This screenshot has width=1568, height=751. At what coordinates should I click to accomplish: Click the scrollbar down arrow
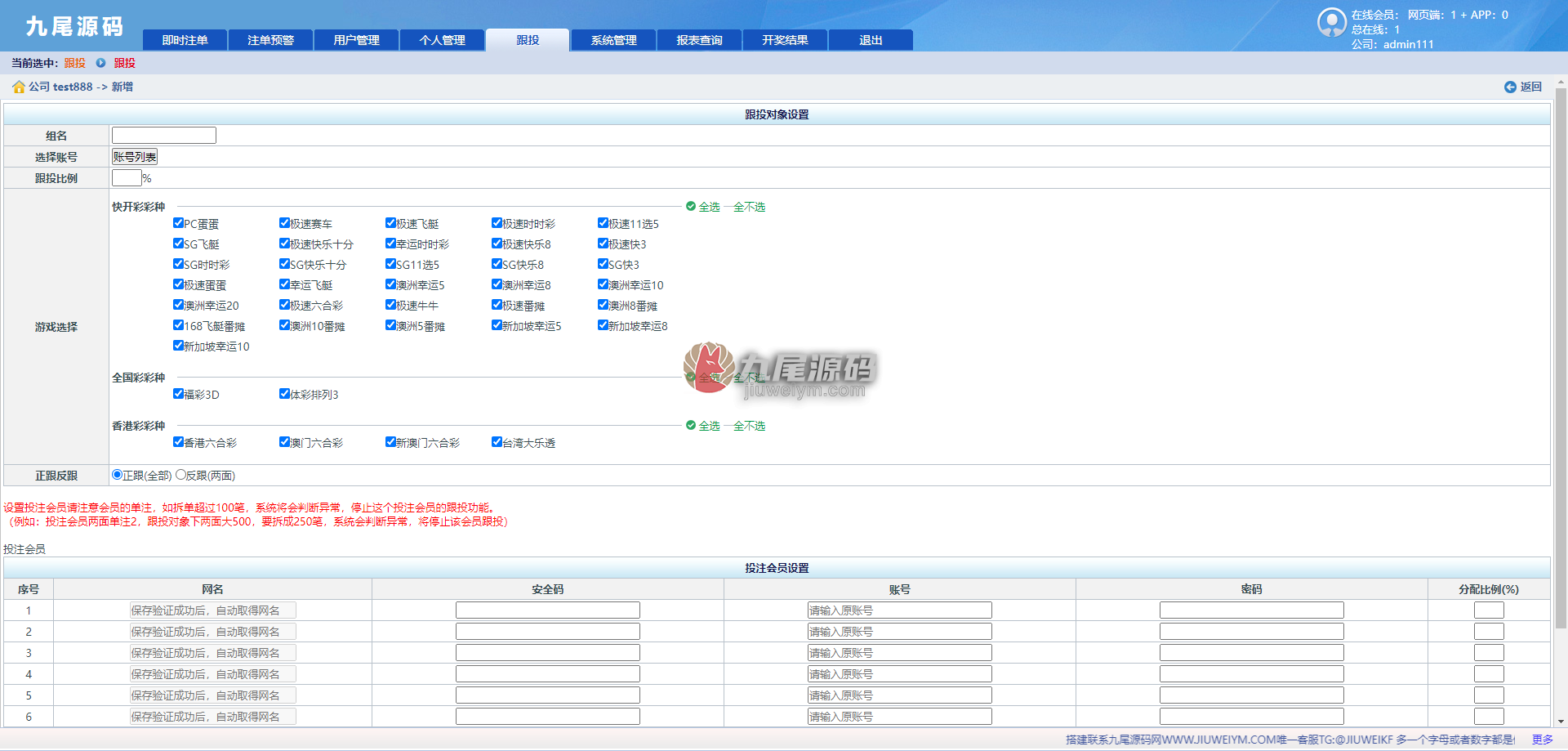pyautogui.click(x=1561, y=722)
